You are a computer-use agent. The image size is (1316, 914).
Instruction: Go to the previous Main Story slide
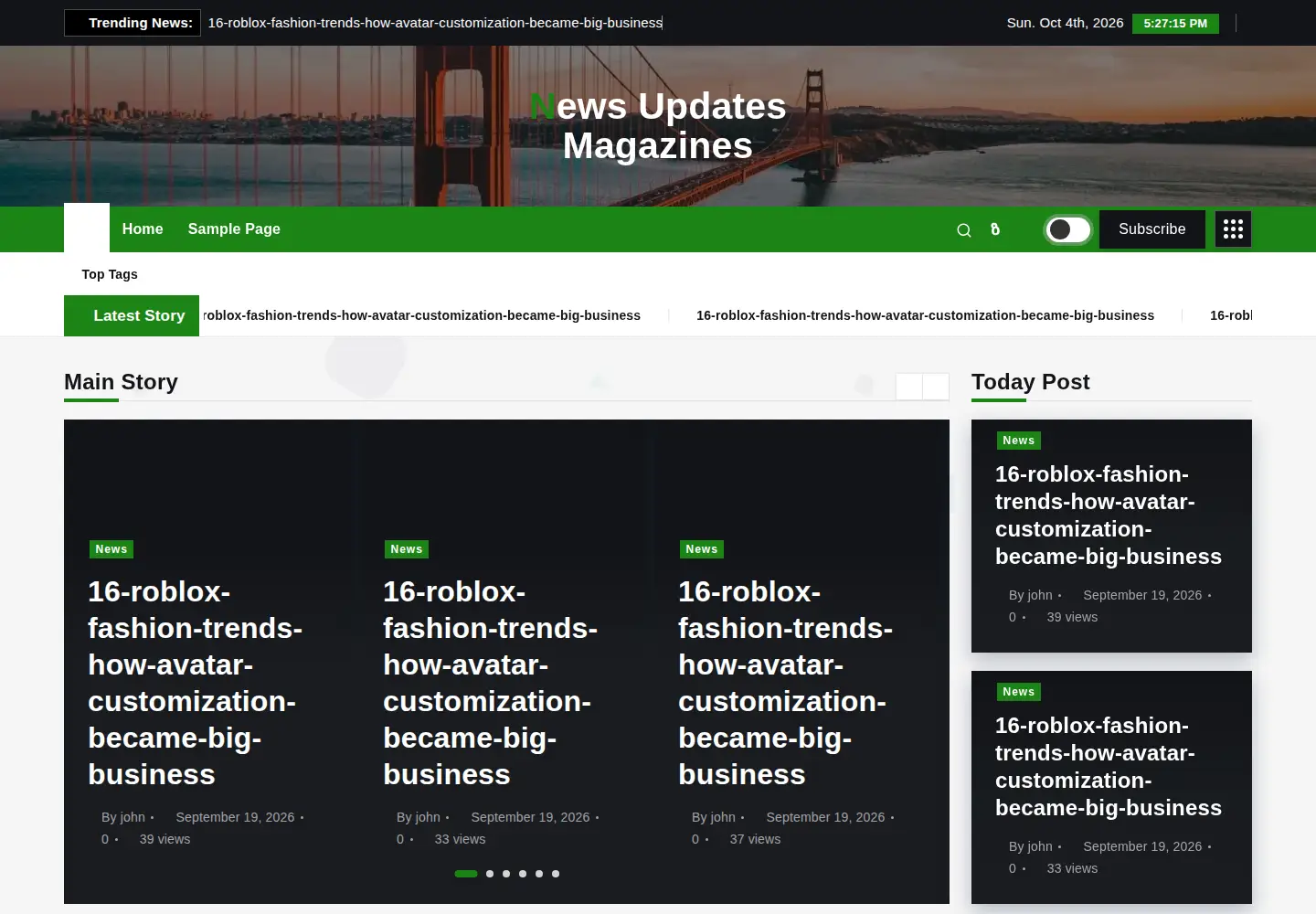coord(908,387)
